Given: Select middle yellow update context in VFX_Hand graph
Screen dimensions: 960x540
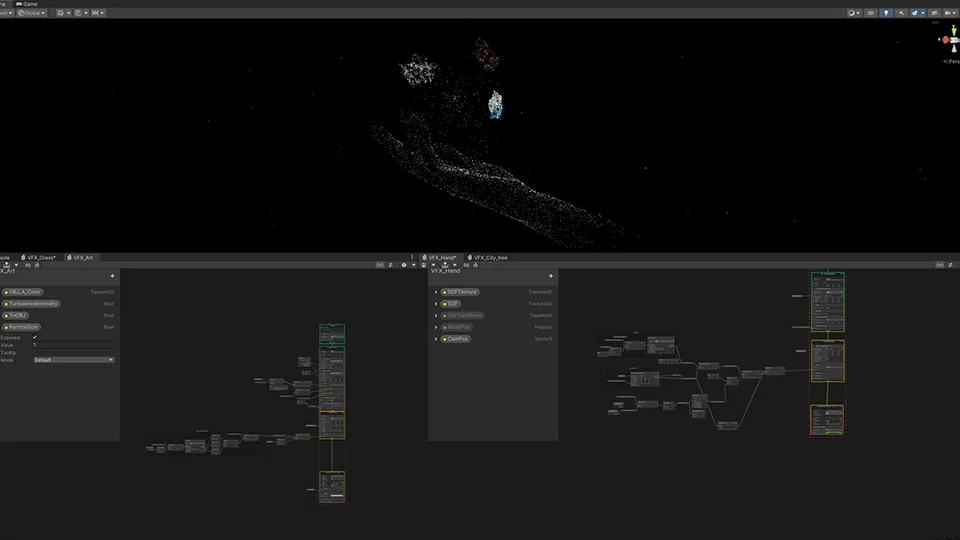Looking at the screenshot, I should click(x=828, y=361).
